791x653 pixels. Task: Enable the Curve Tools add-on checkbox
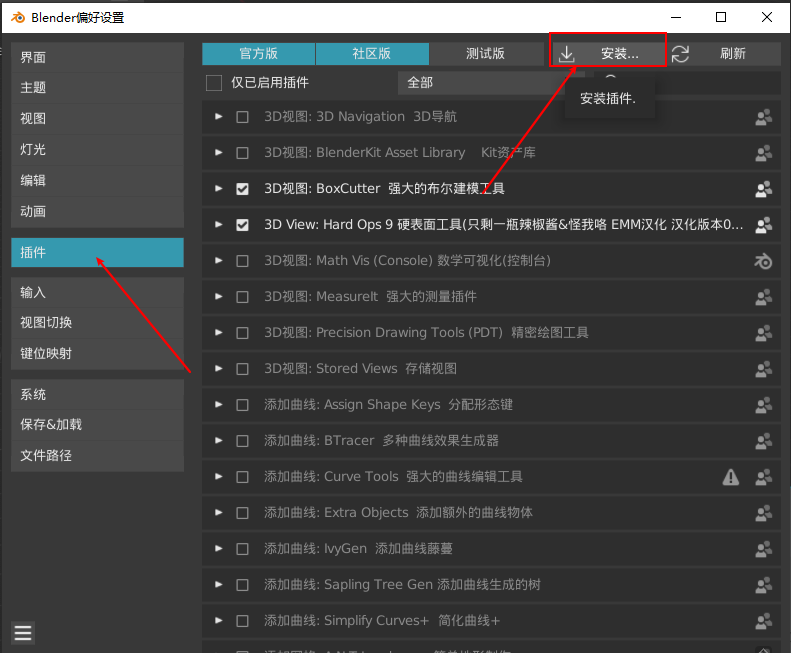tap(242, 477)
